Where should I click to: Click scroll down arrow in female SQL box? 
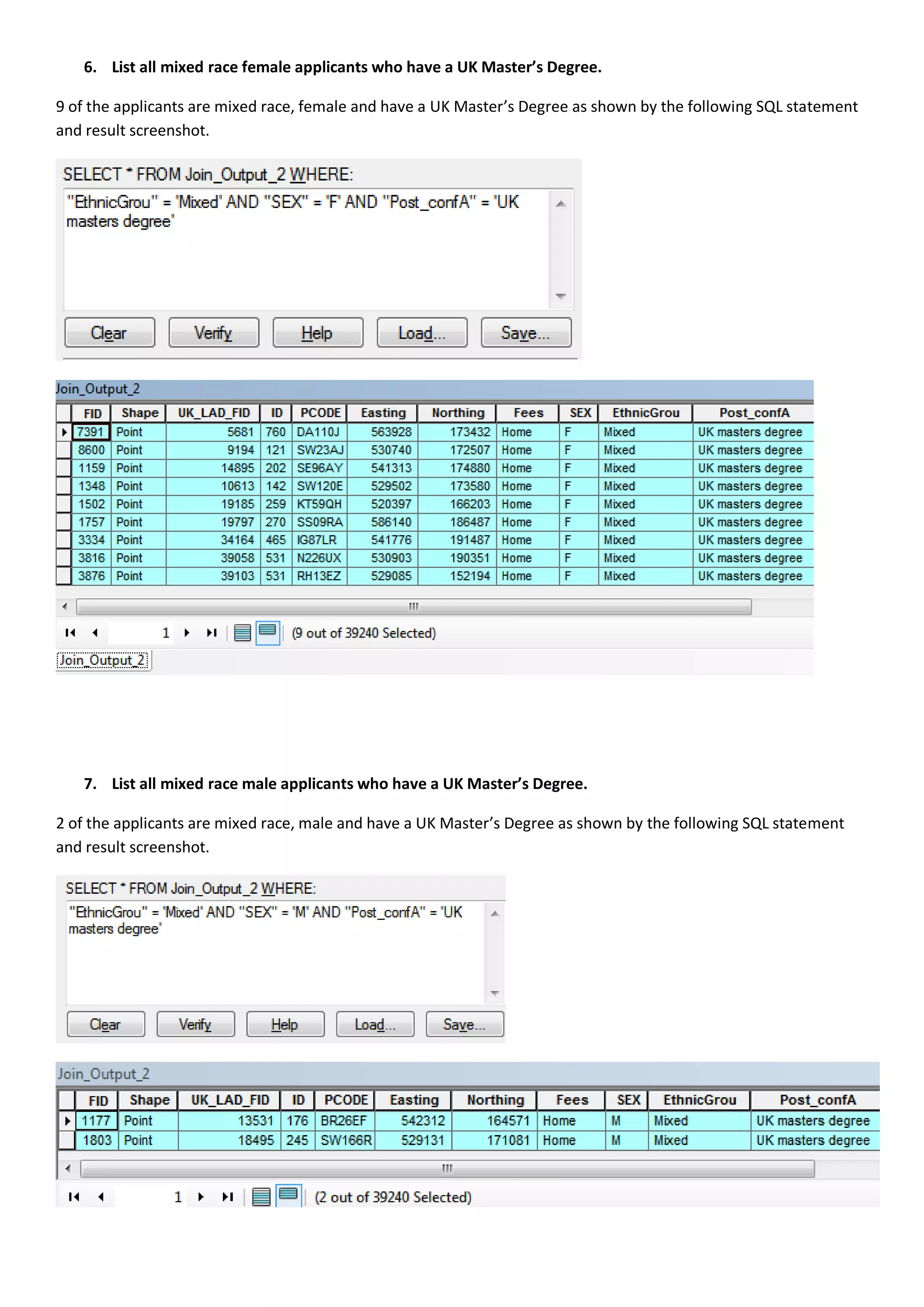tap(561, 296)
